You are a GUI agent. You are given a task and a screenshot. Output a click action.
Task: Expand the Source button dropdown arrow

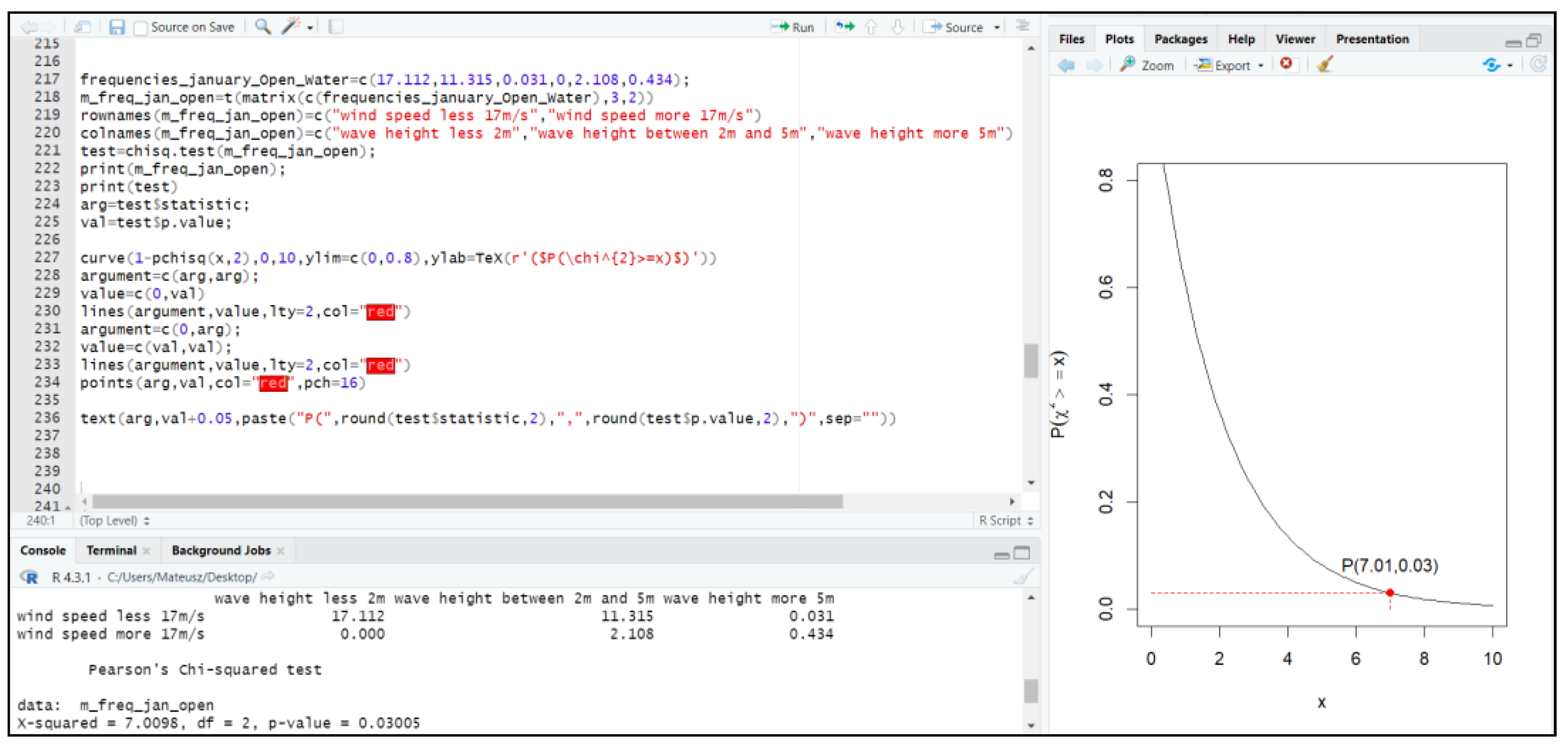pyautogui.click(x=996, y=27)
